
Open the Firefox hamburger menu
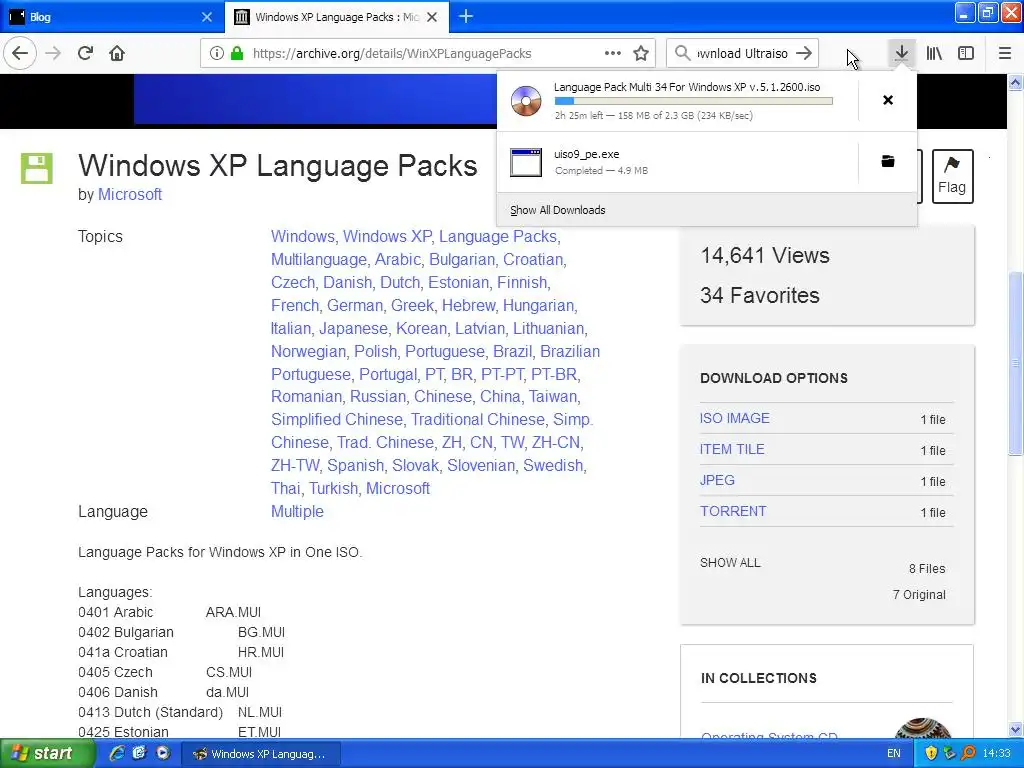click(1005, 53)
